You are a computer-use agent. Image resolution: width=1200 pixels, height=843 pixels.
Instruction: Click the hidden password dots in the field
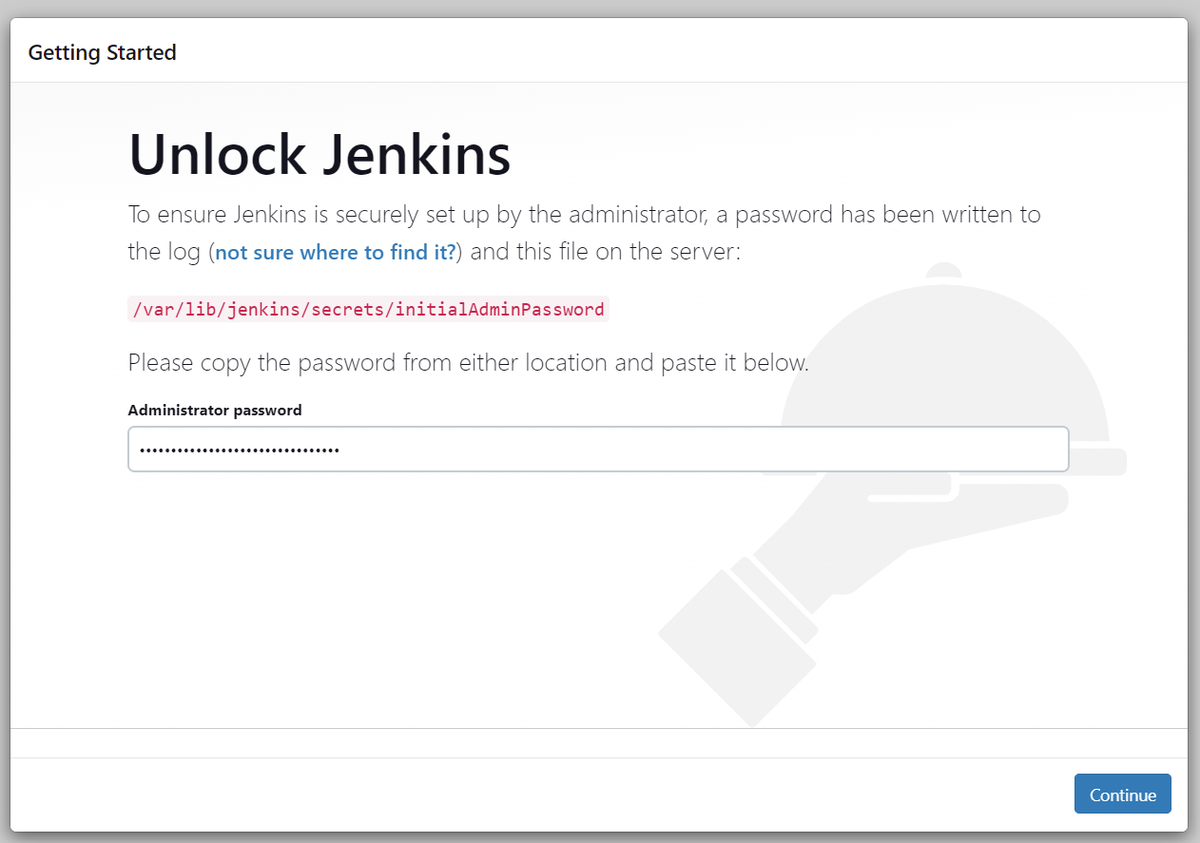point(240,449)
